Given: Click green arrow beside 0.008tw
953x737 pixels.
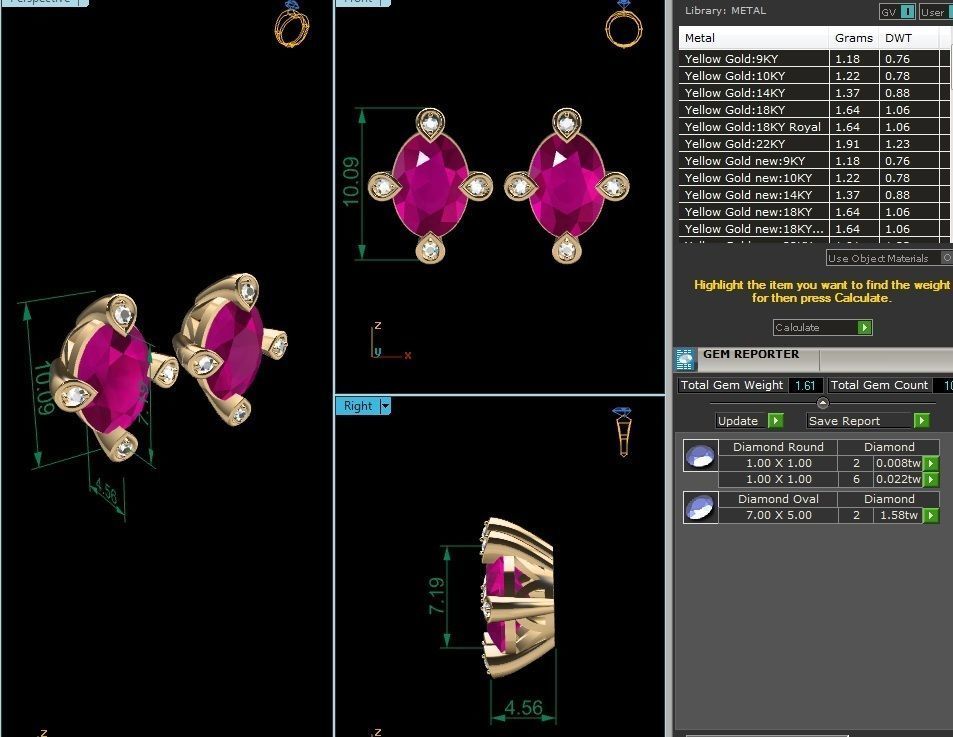Looking at the screenshot, I should 931,464.
